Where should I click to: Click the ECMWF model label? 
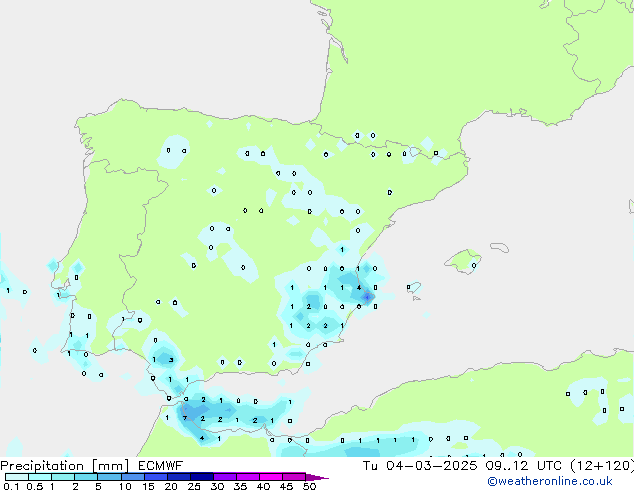click(160, 466)
